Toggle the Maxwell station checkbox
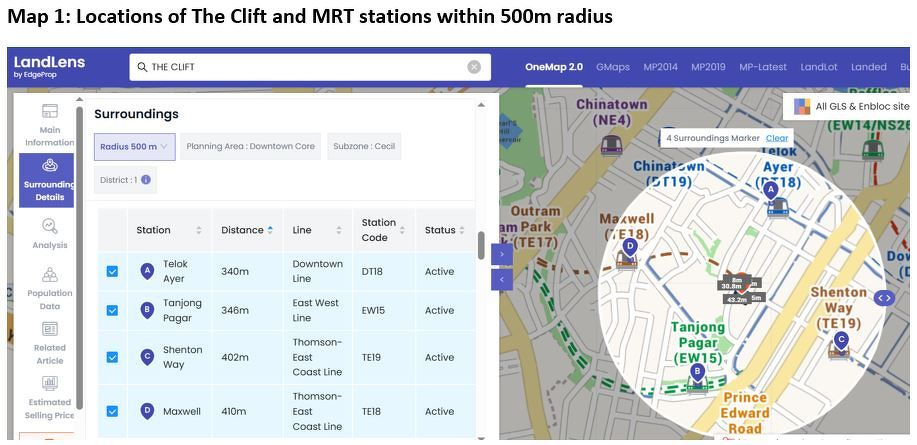Screen dimensions: 917x445 [112, 411]
